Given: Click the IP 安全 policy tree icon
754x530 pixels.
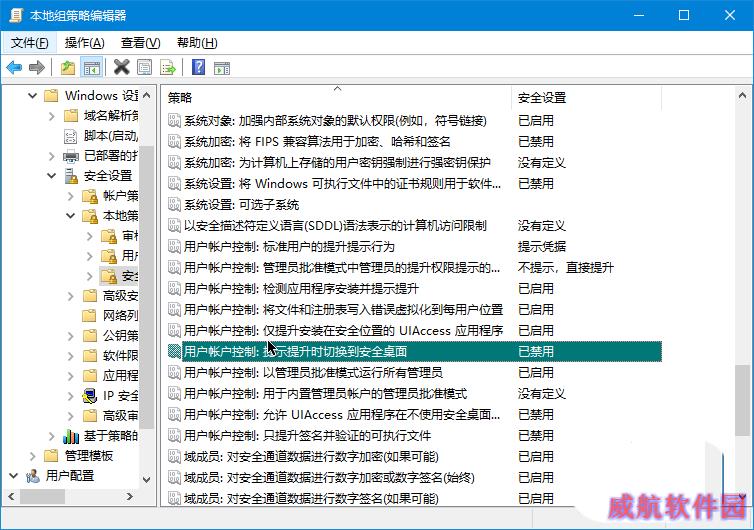Looking at the screenshot, I should point(90,395).
